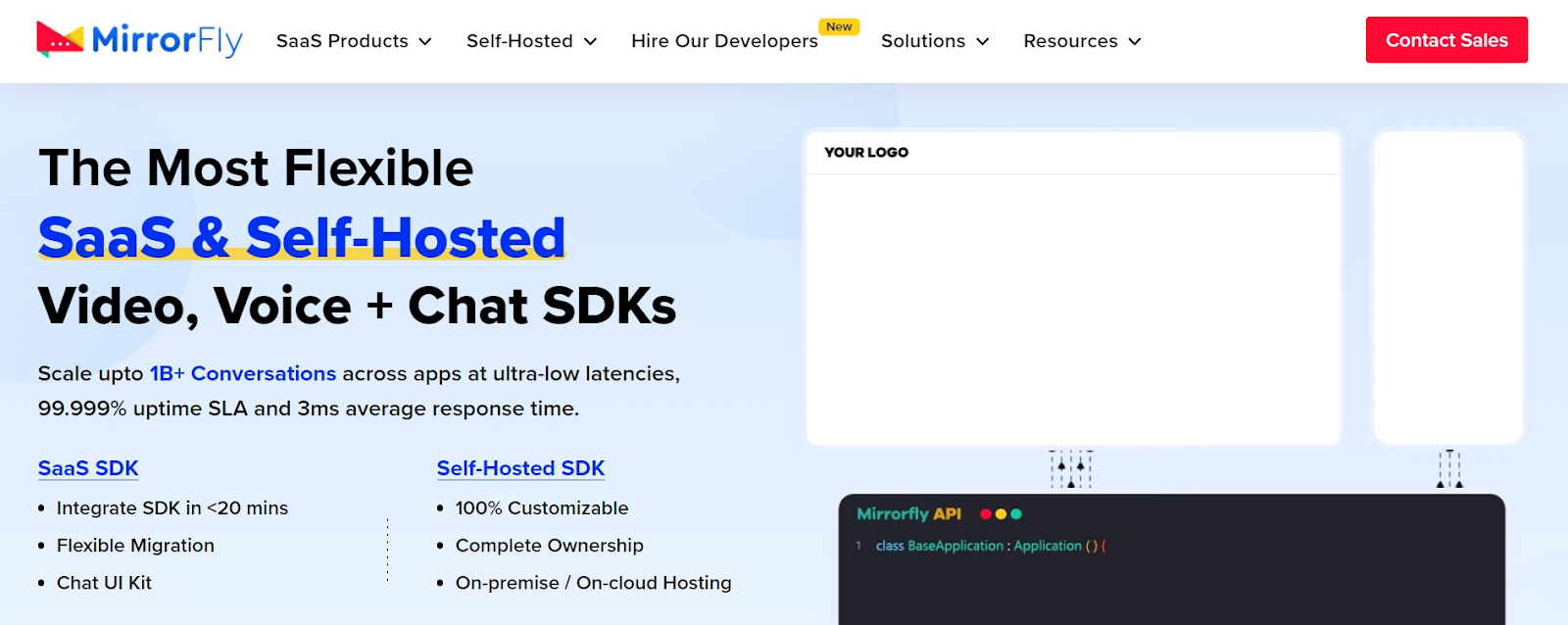Click "Integrate SDK in <20 mins" text
This screenshot has height=625, width=1568.
pos(172,507)
